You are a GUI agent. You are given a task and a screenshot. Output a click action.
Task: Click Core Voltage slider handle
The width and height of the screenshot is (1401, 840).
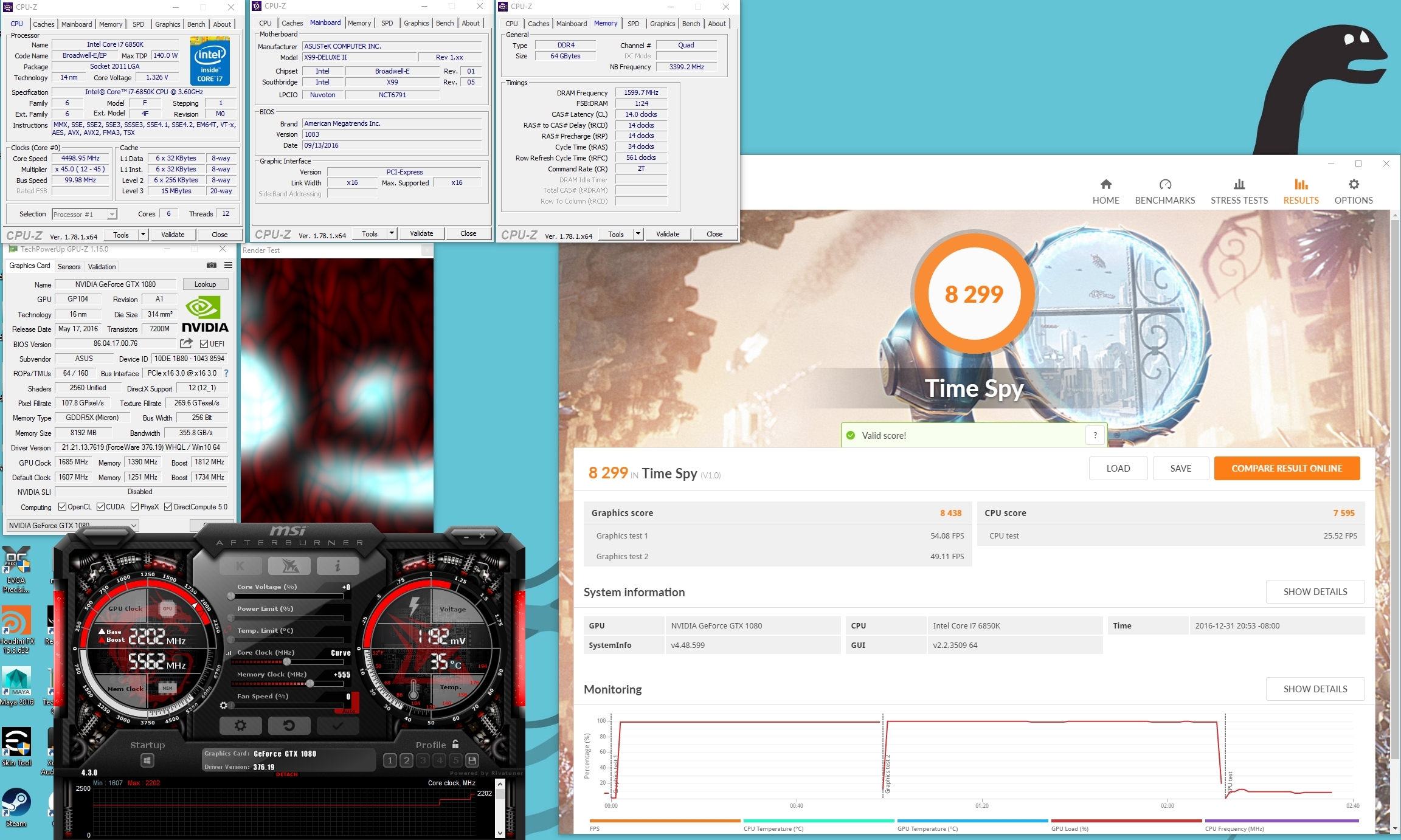pos(231,596)
